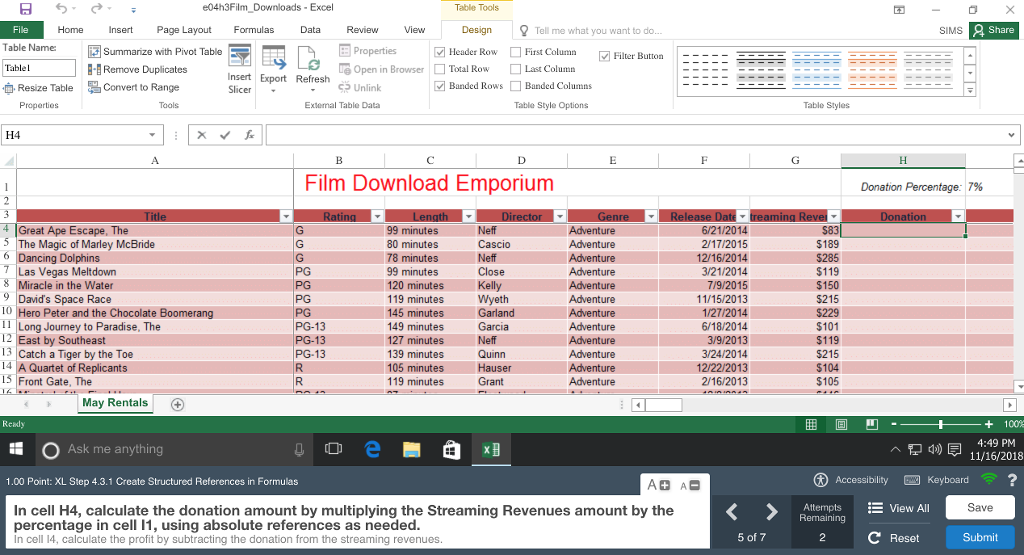Click Convert to Range
Screen dimensions: 1024x555
click(x=134, y=87)
